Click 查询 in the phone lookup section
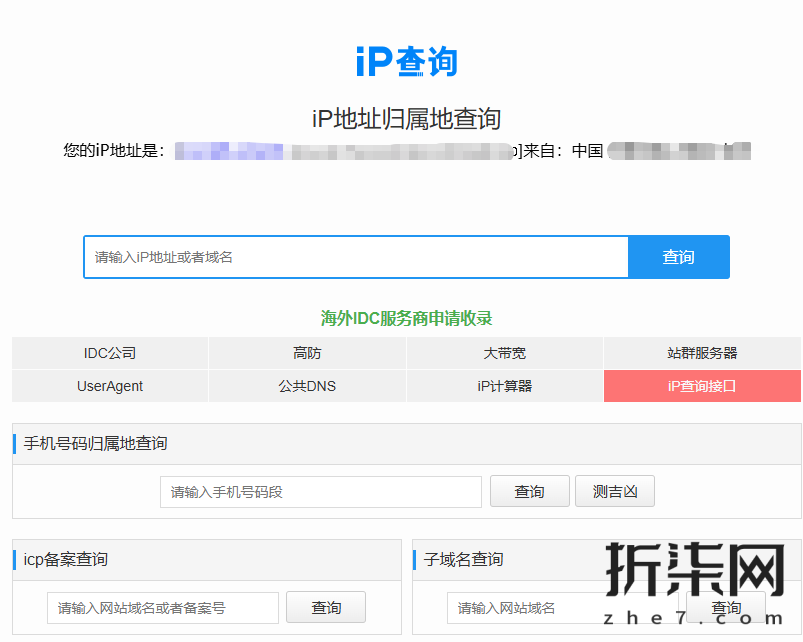Viewport: 803px width, 642px height. tap(529, 491)
